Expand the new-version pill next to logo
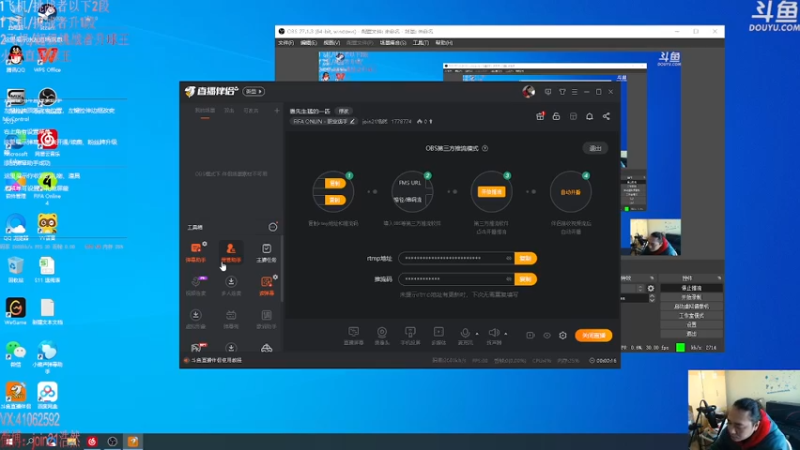Viewport: 800px width, 450px height. pos(254,92)
